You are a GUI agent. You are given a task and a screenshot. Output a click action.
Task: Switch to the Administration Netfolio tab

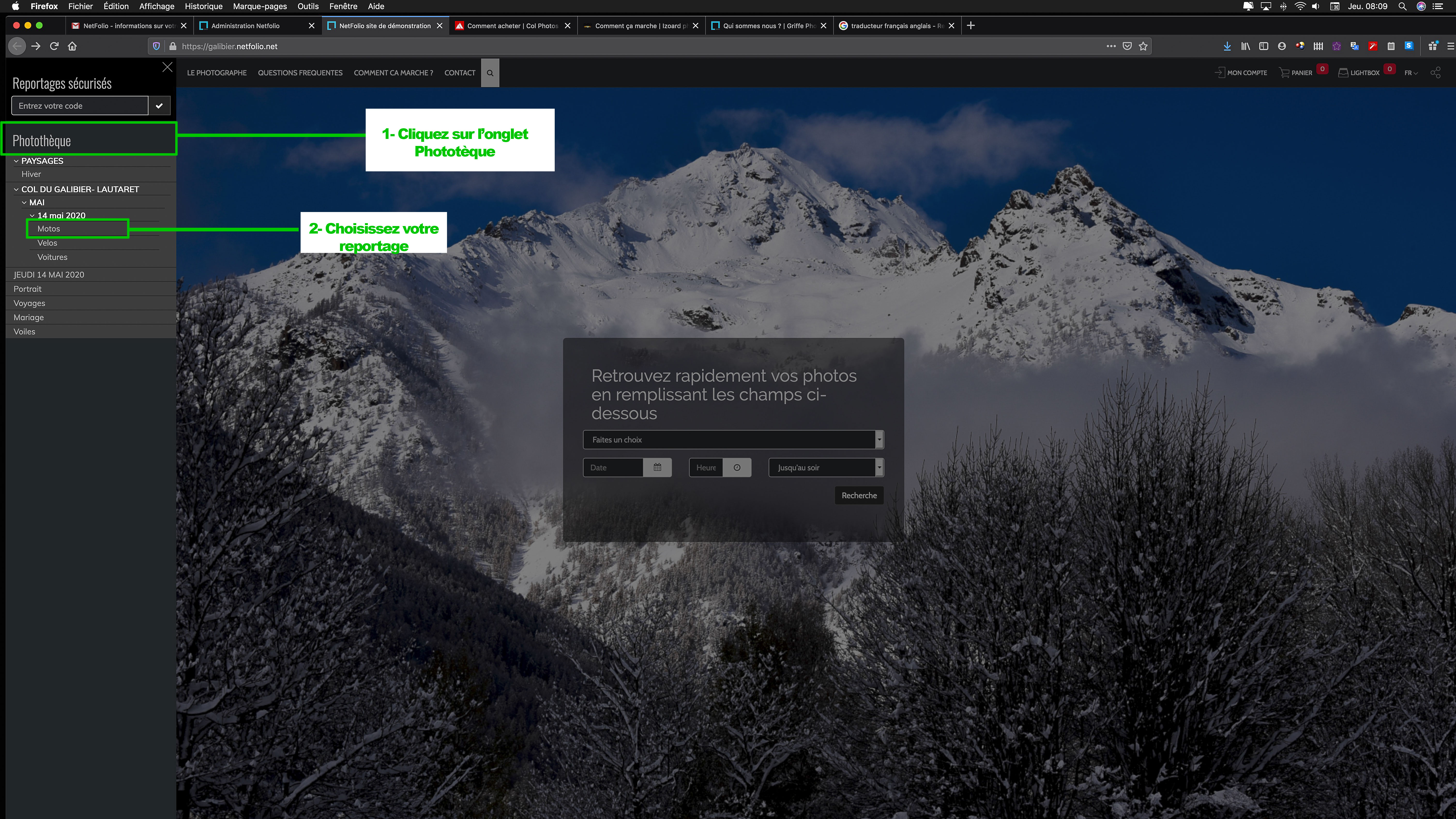[245, 26]
